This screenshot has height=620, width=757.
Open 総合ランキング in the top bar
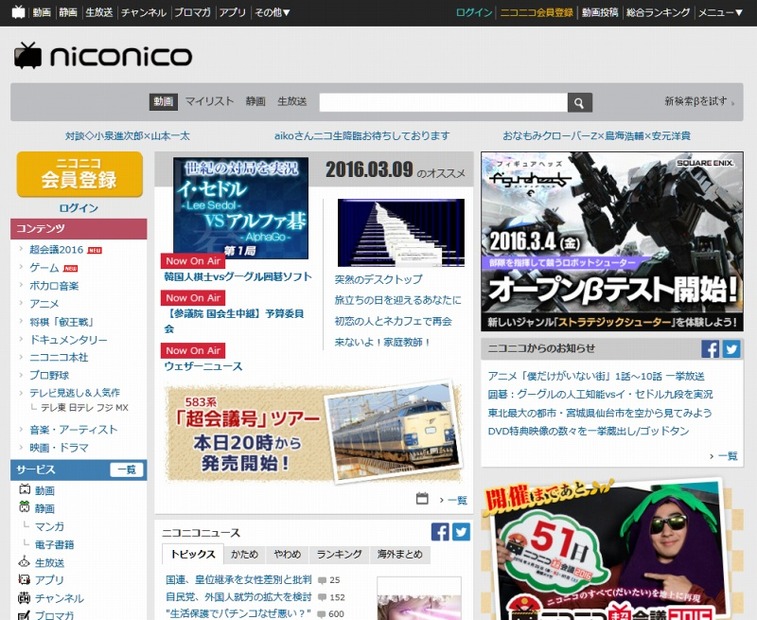point(658,13)
